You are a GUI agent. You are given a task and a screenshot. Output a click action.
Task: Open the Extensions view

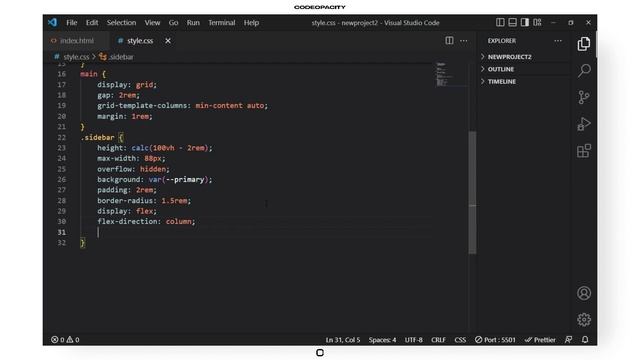pos(584,151)
